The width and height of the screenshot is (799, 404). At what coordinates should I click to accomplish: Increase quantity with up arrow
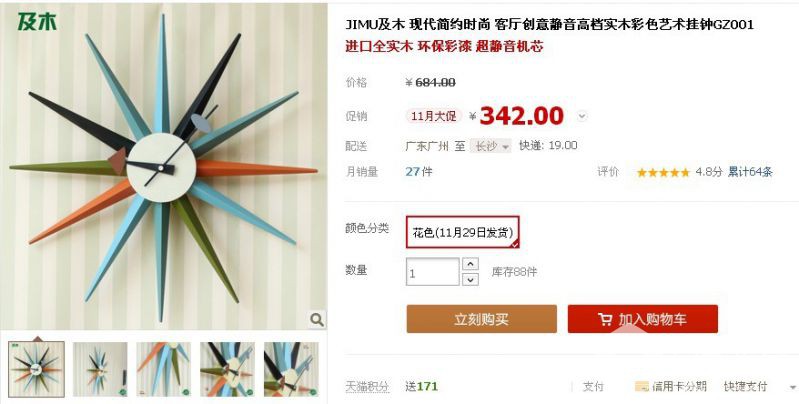click(470, 264)
